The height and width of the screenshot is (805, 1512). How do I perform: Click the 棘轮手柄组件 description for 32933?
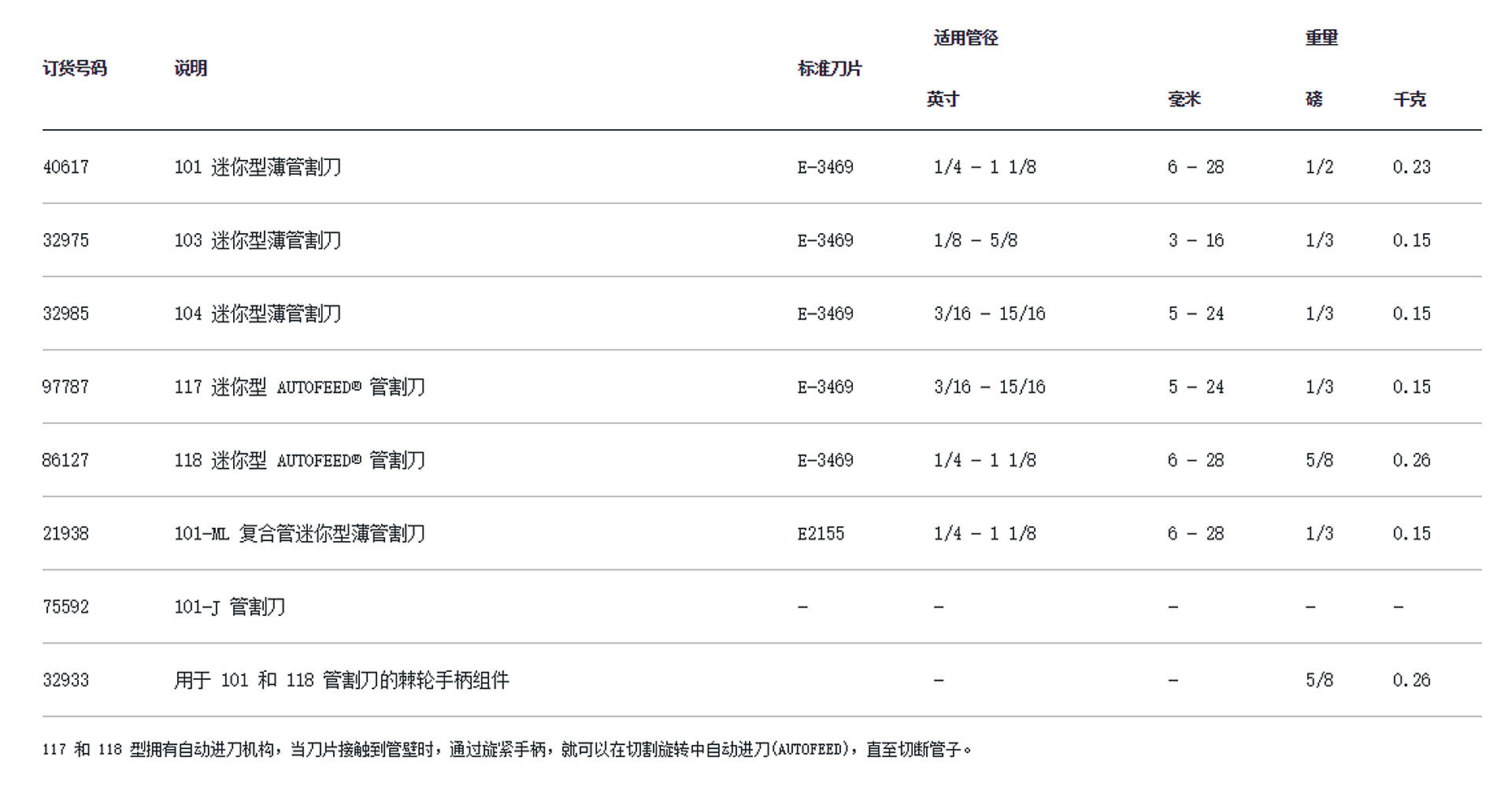pyautogui.click(x=341, y=680)
